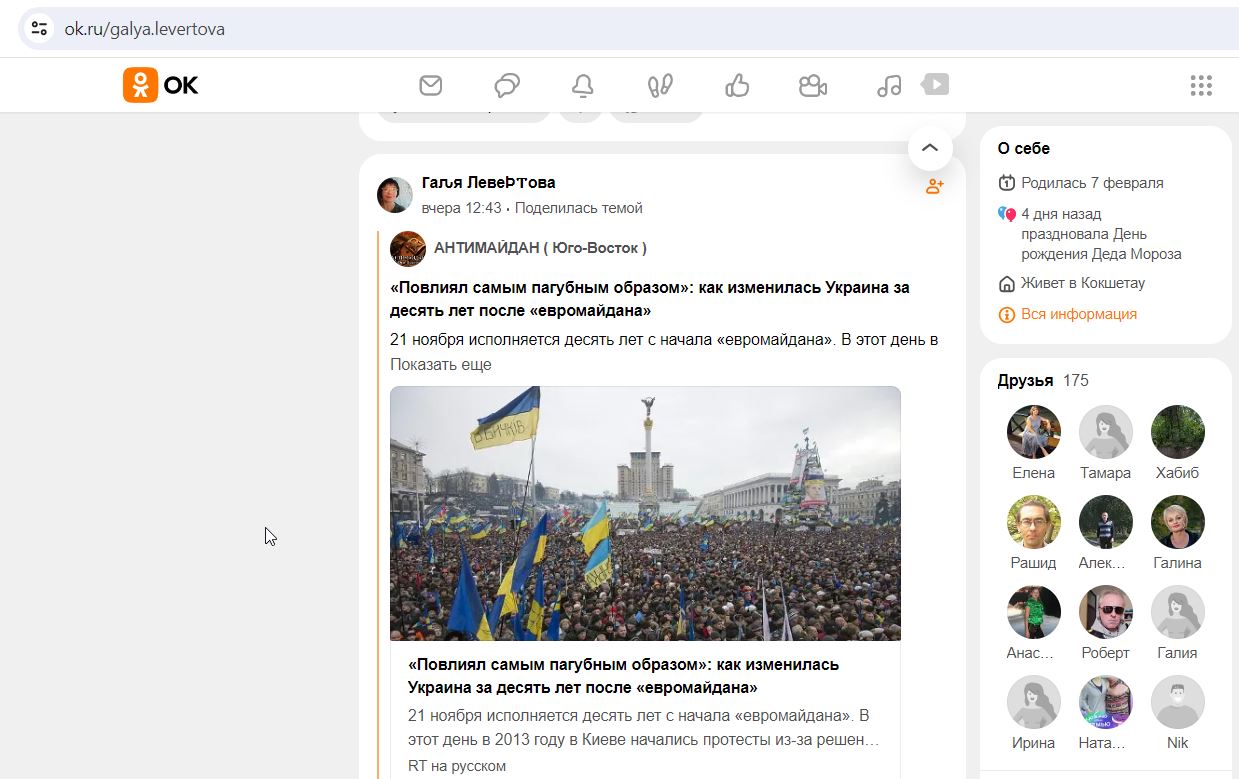Open friend Ирина's avatar
Image resolution: width=1239 pixels, height=779 pixels.
[x=1034, y=702]
